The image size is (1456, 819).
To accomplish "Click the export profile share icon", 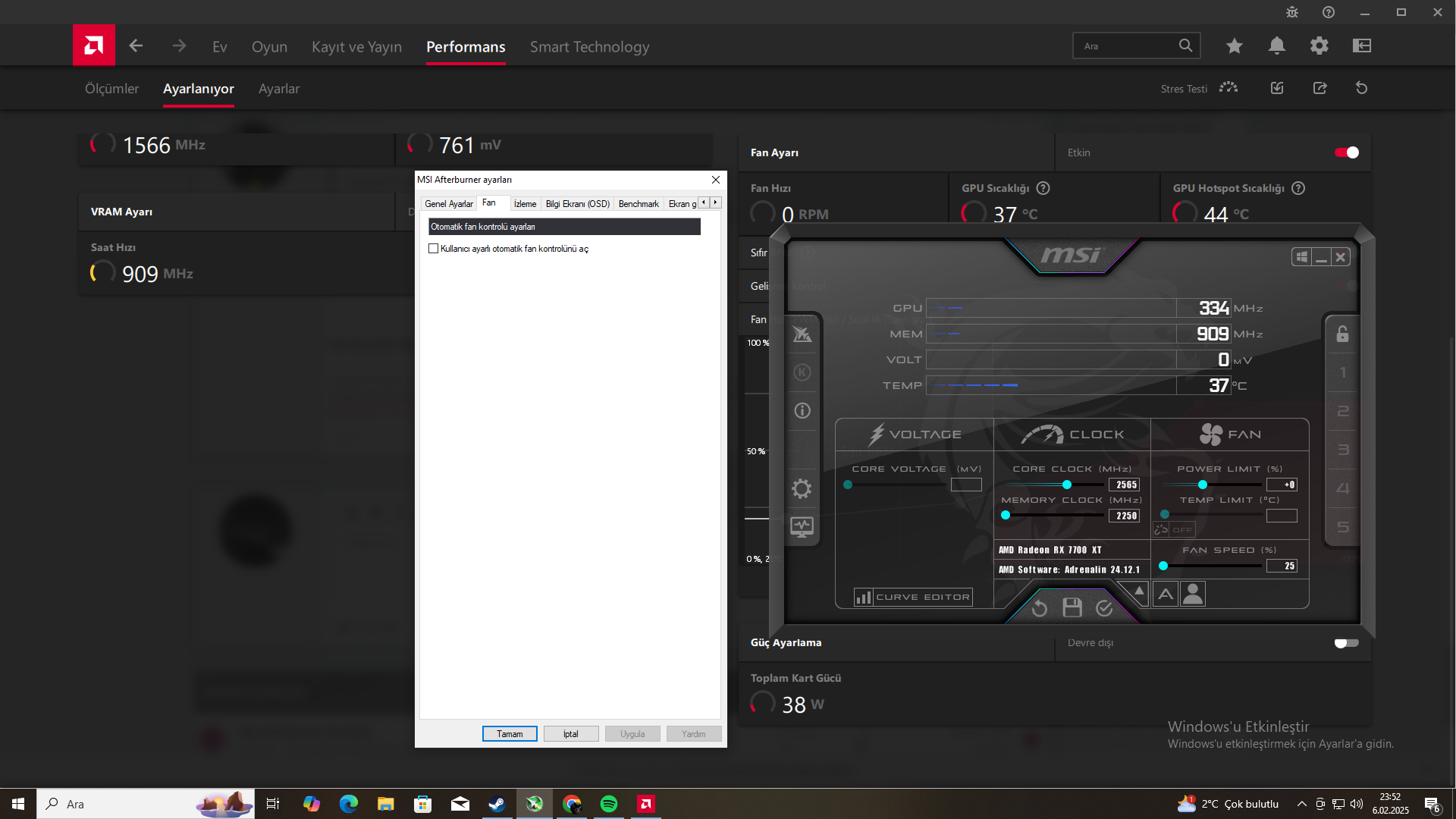I will [x=1320, y=88].
